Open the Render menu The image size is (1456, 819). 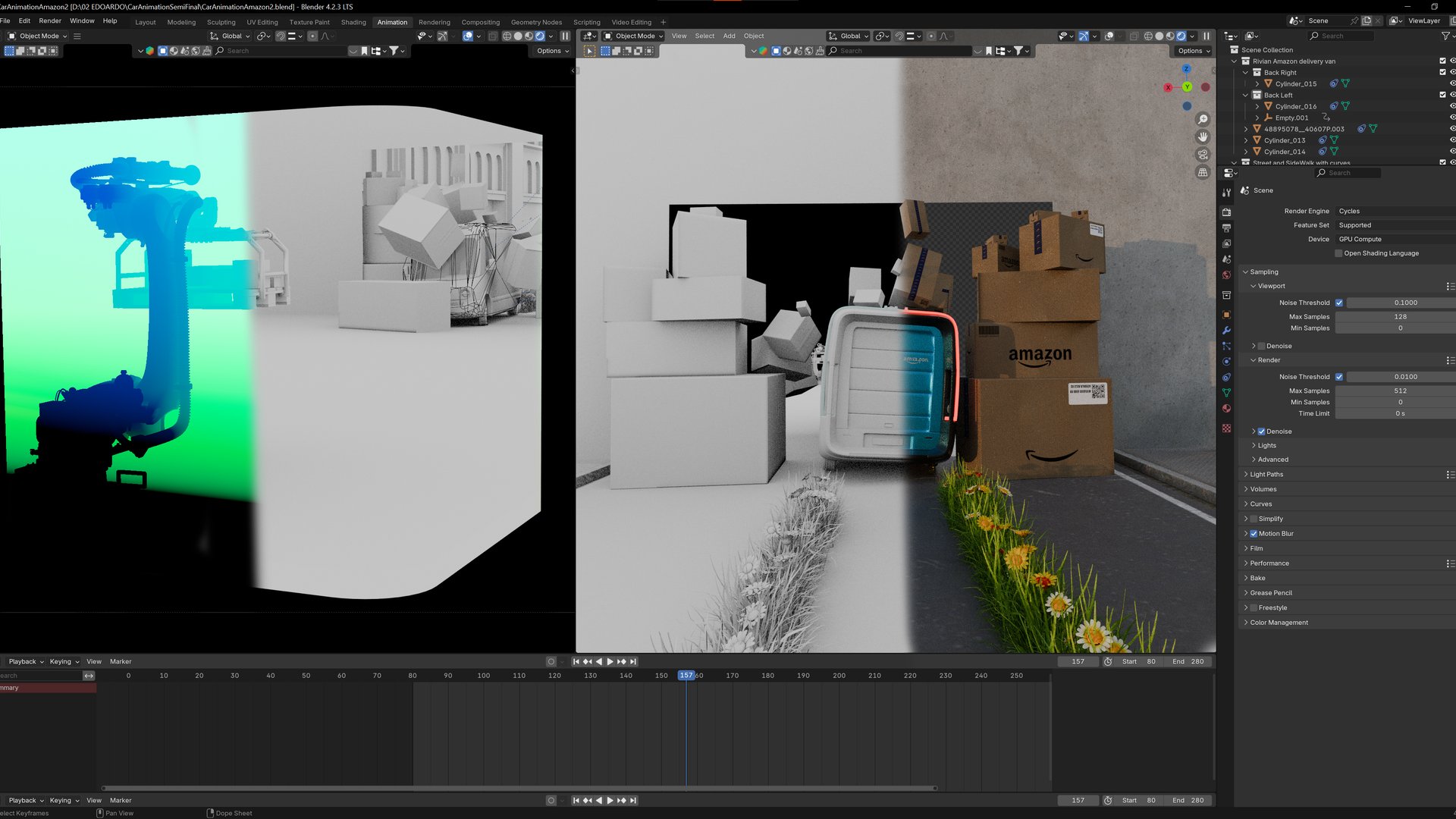click(50, 21)
